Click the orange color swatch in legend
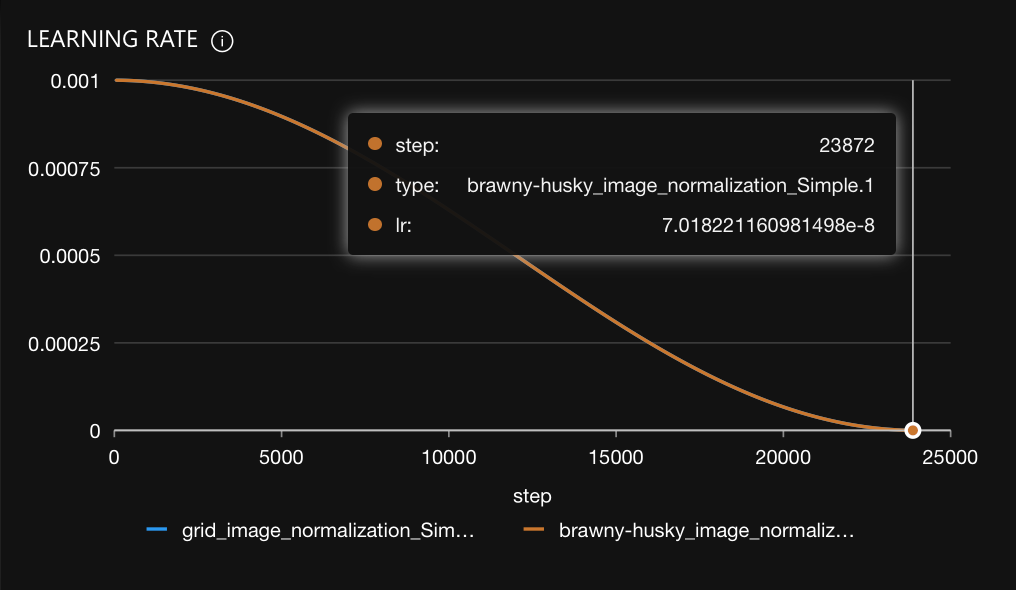 coord(533,531)
